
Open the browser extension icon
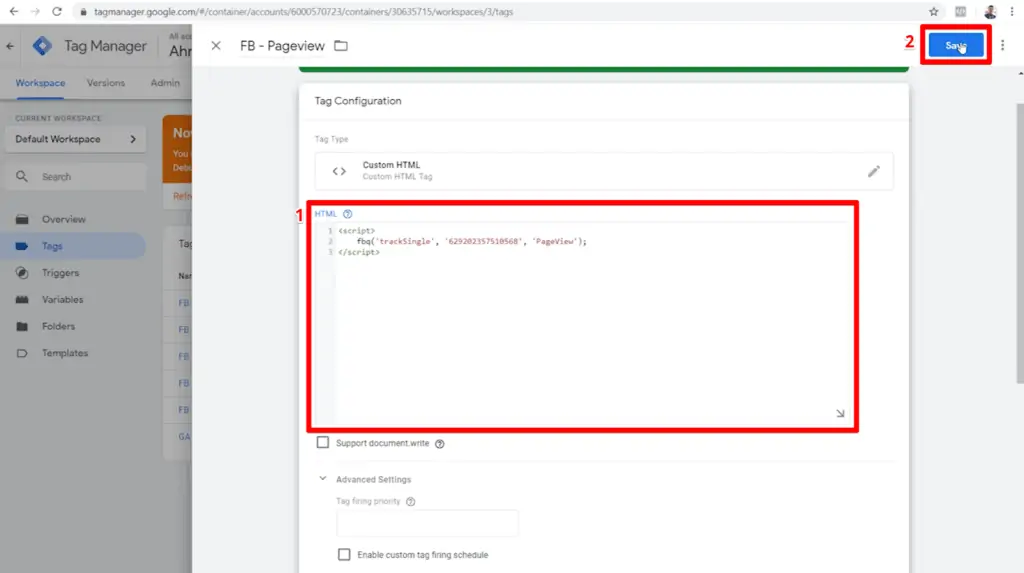point(960,11)
